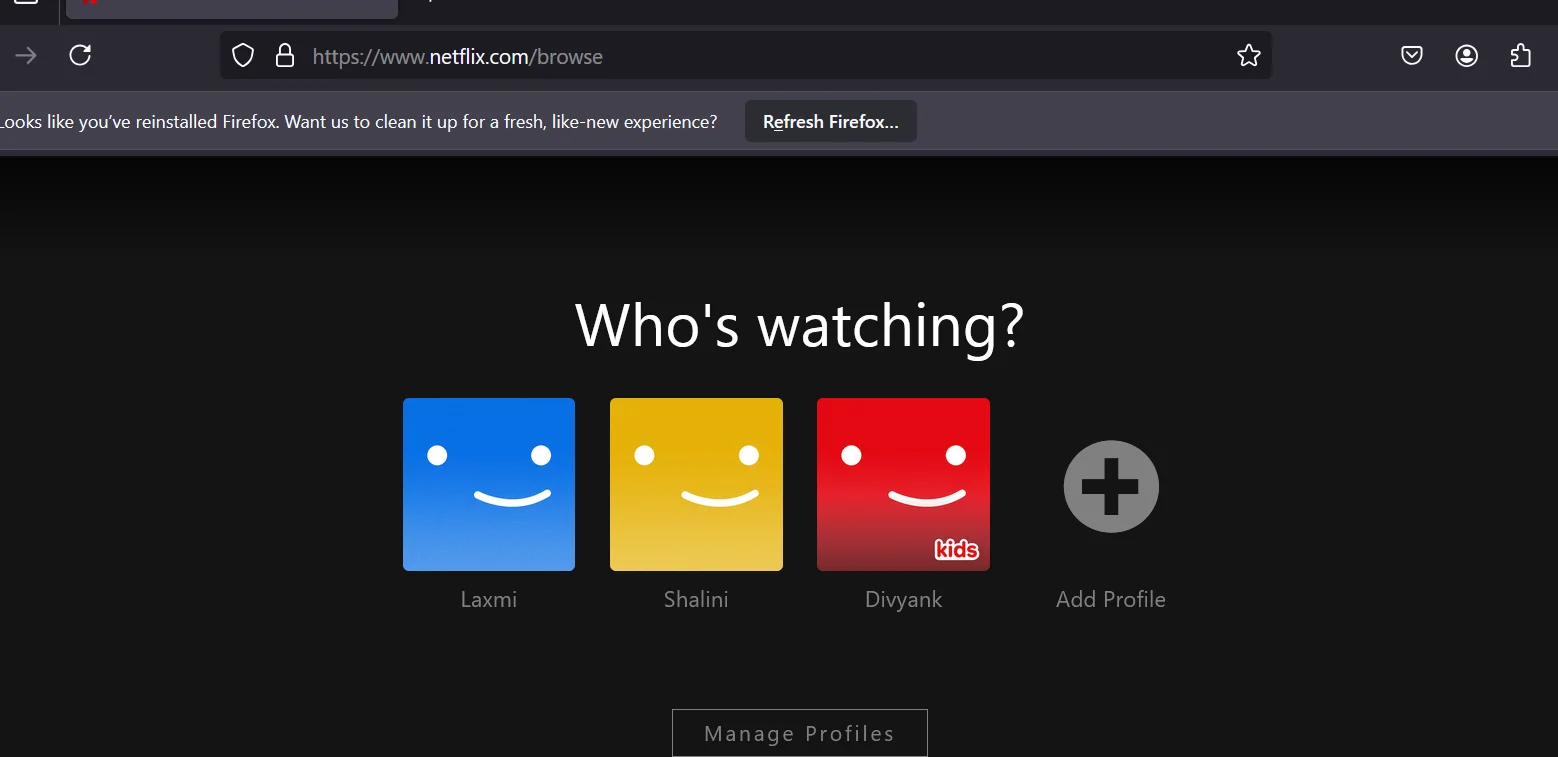Viewport: 1558px width, 757px height.
Task: Open the Firefox account icon
Action: pyautogui.click(x=1467, y=56)
